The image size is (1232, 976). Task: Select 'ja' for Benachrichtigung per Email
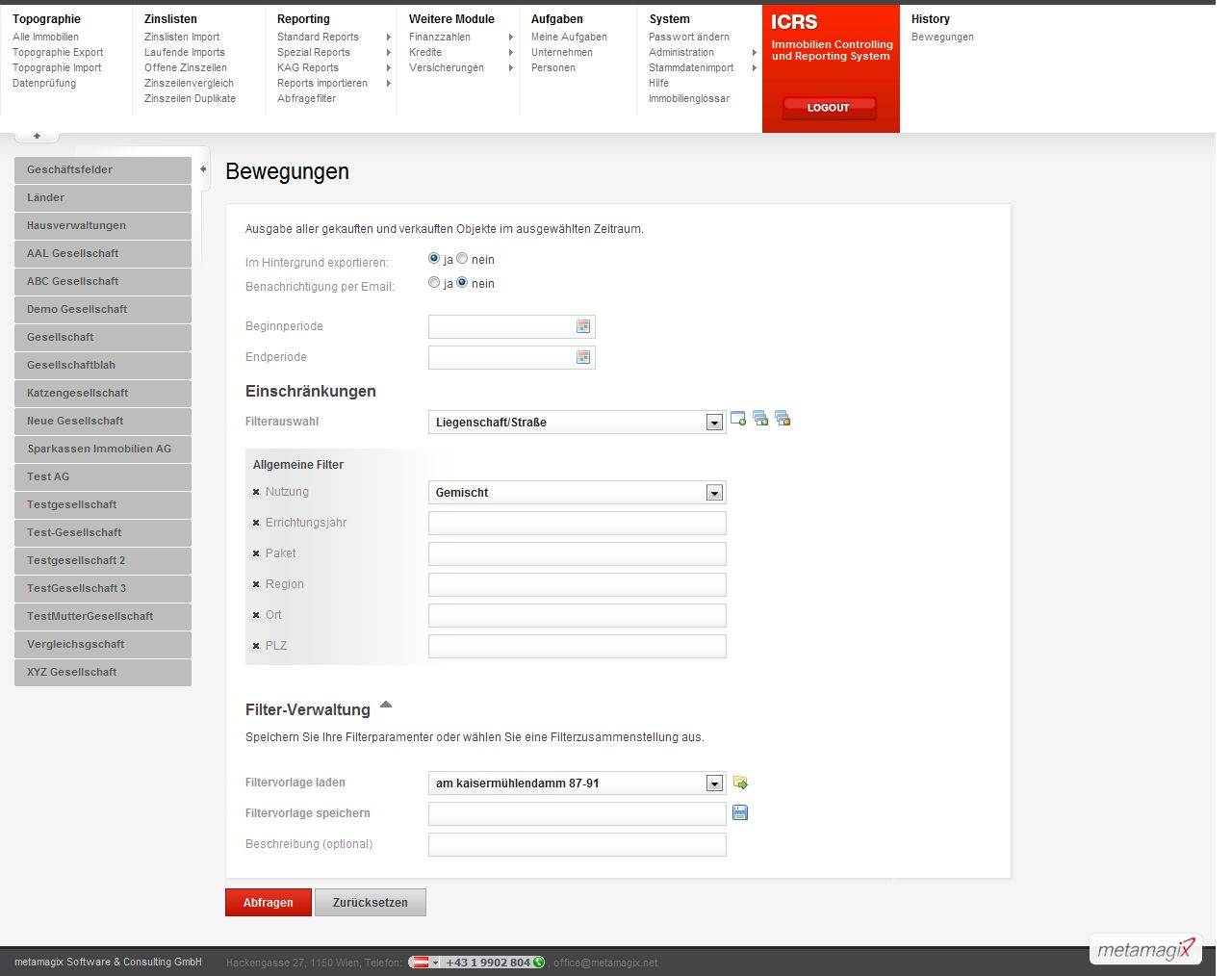coord(434,283)
